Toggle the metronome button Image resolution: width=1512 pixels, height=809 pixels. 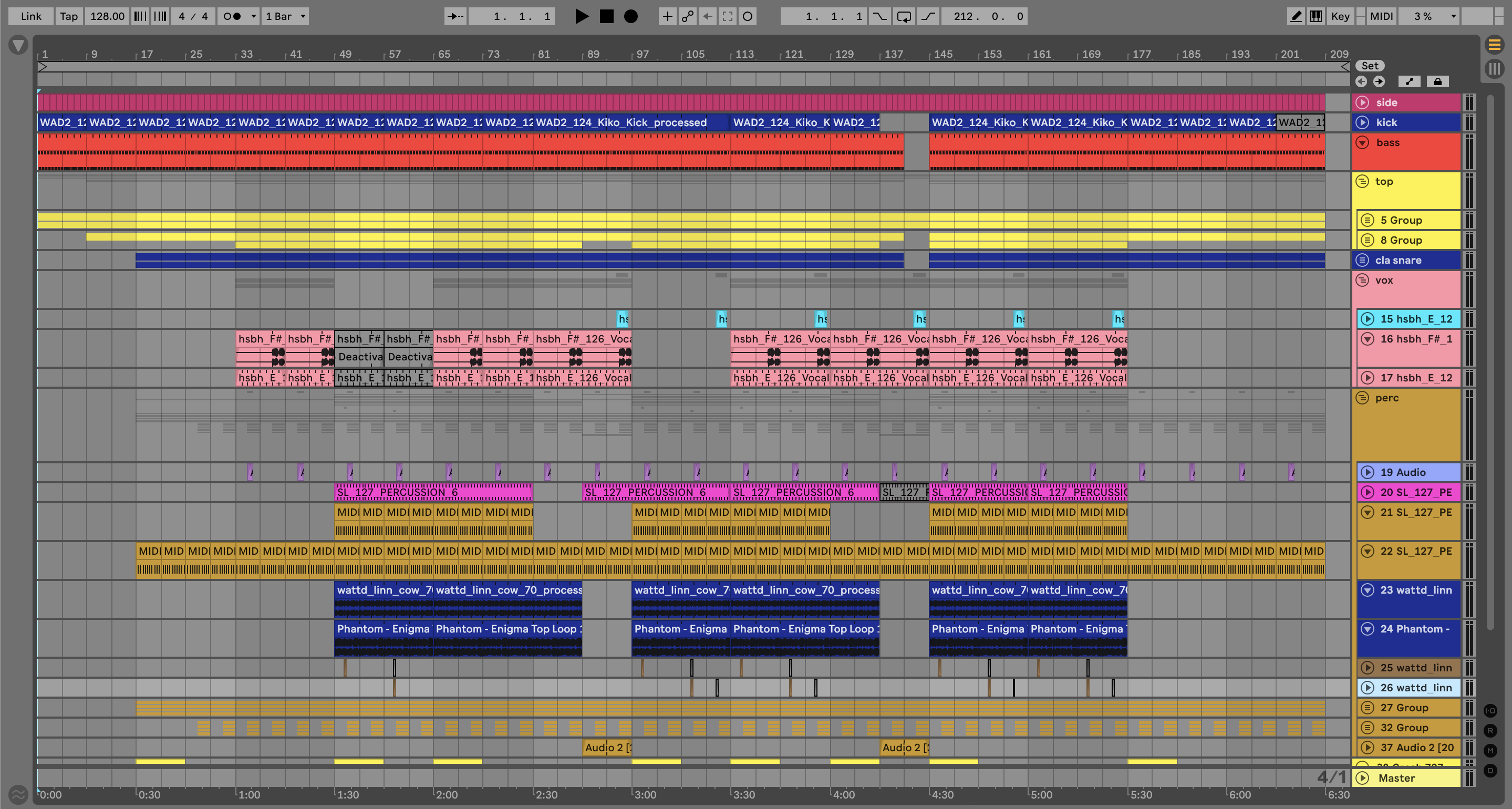(232, 16)
